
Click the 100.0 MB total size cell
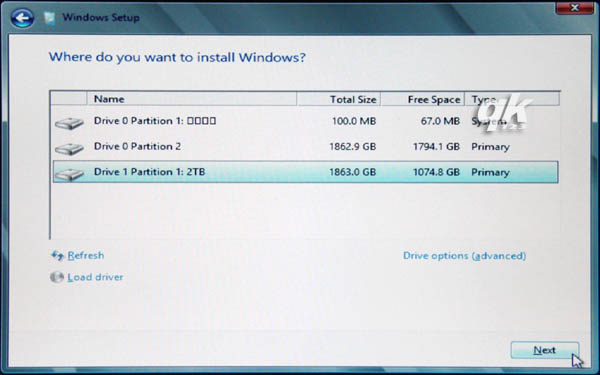click(x=354, y=121)
